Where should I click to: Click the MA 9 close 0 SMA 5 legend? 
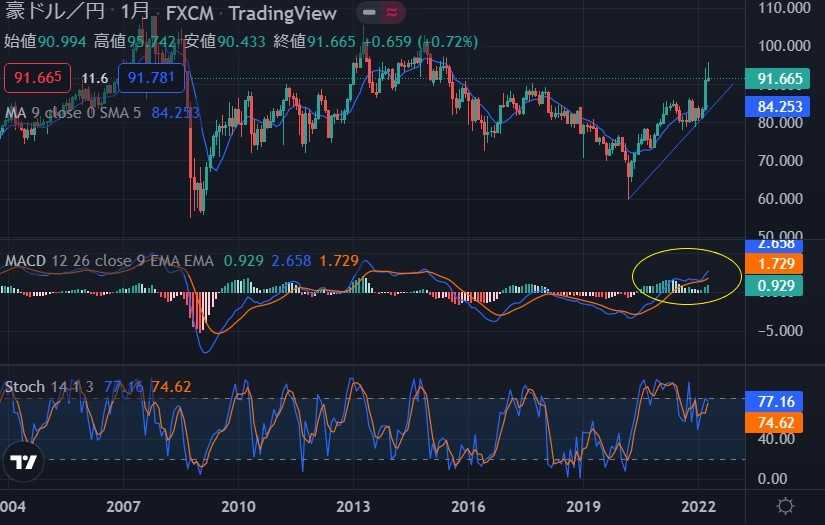tap(73, 113)
